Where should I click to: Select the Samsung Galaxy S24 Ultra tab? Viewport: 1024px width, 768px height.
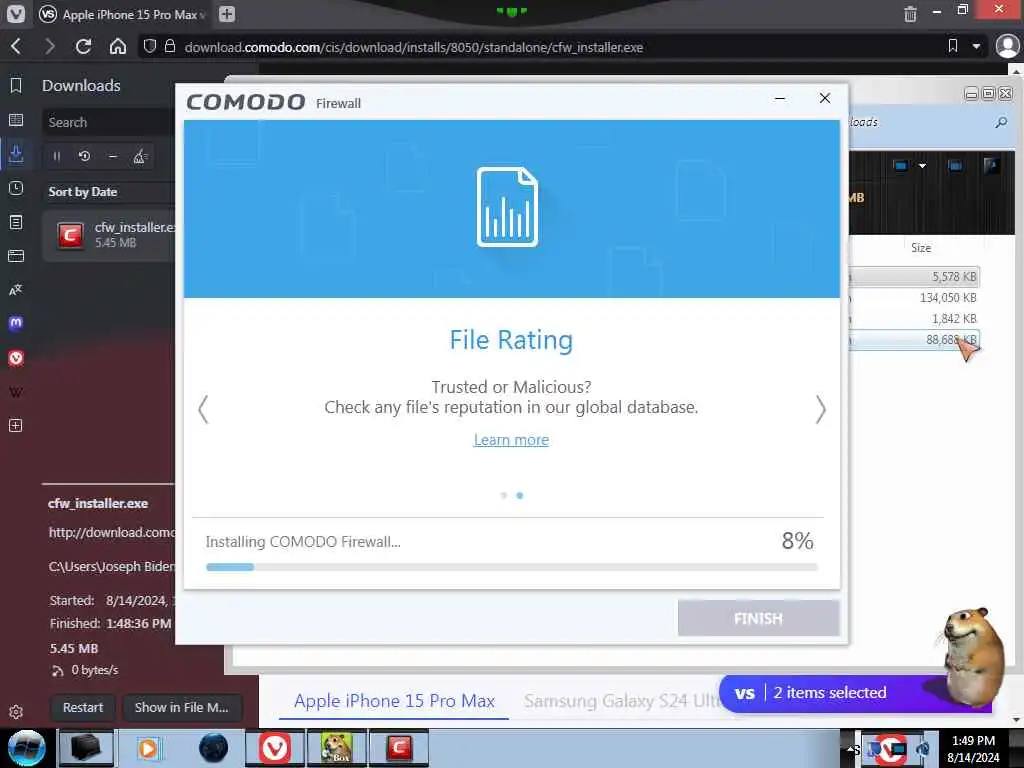coord(622,701)
